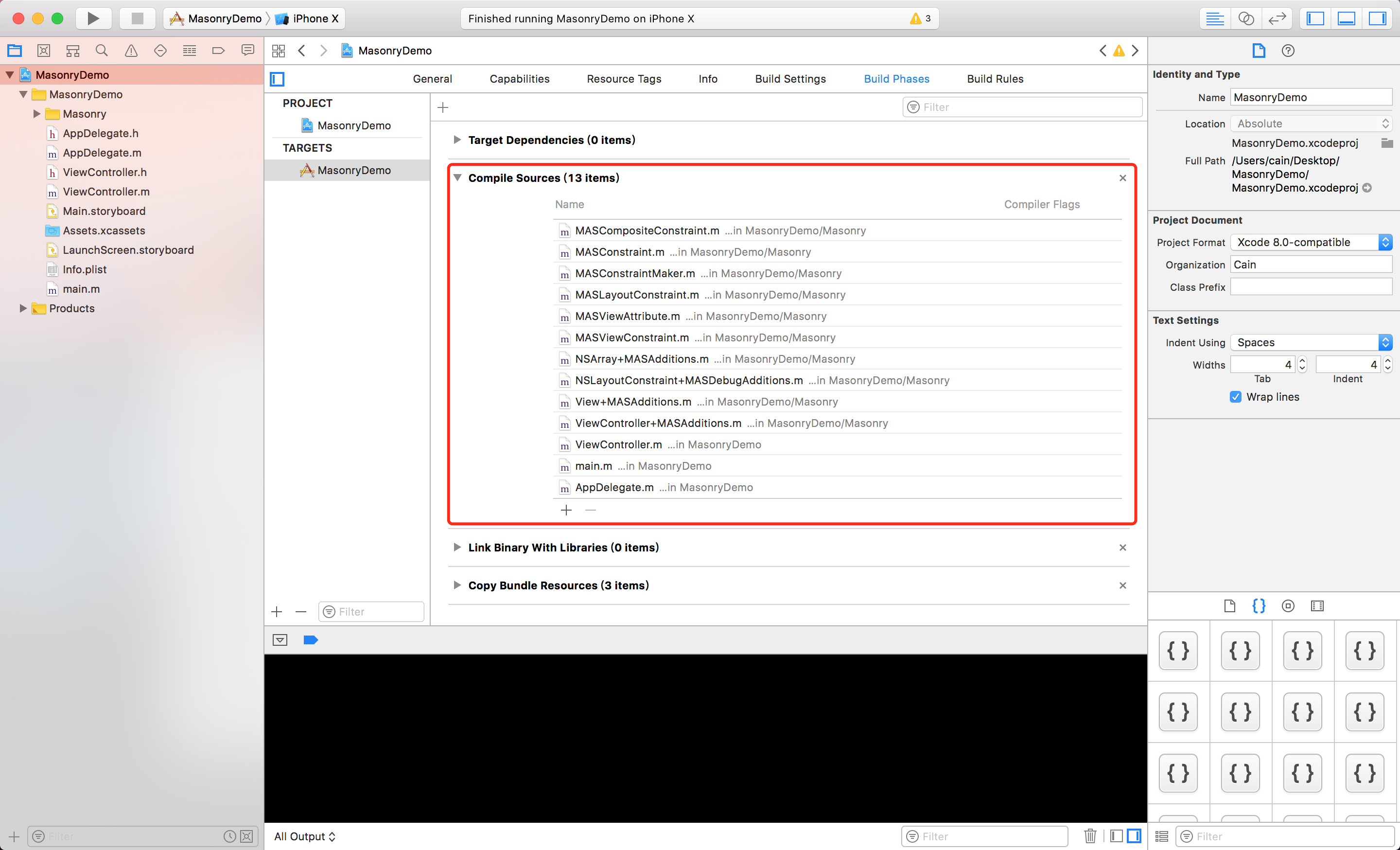Add a source file with plus button

566,510
